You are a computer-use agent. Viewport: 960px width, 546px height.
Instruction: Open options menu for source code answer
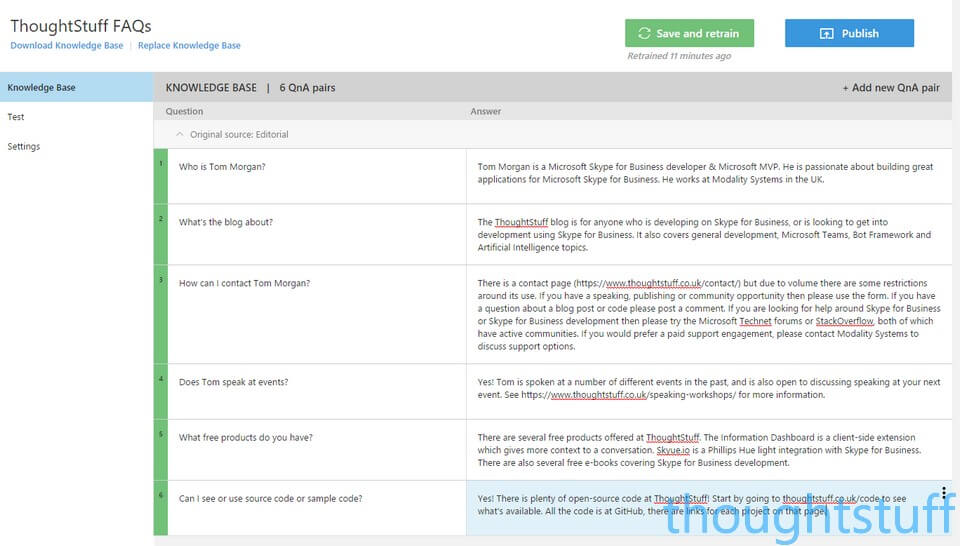click(x=944, y=493)
